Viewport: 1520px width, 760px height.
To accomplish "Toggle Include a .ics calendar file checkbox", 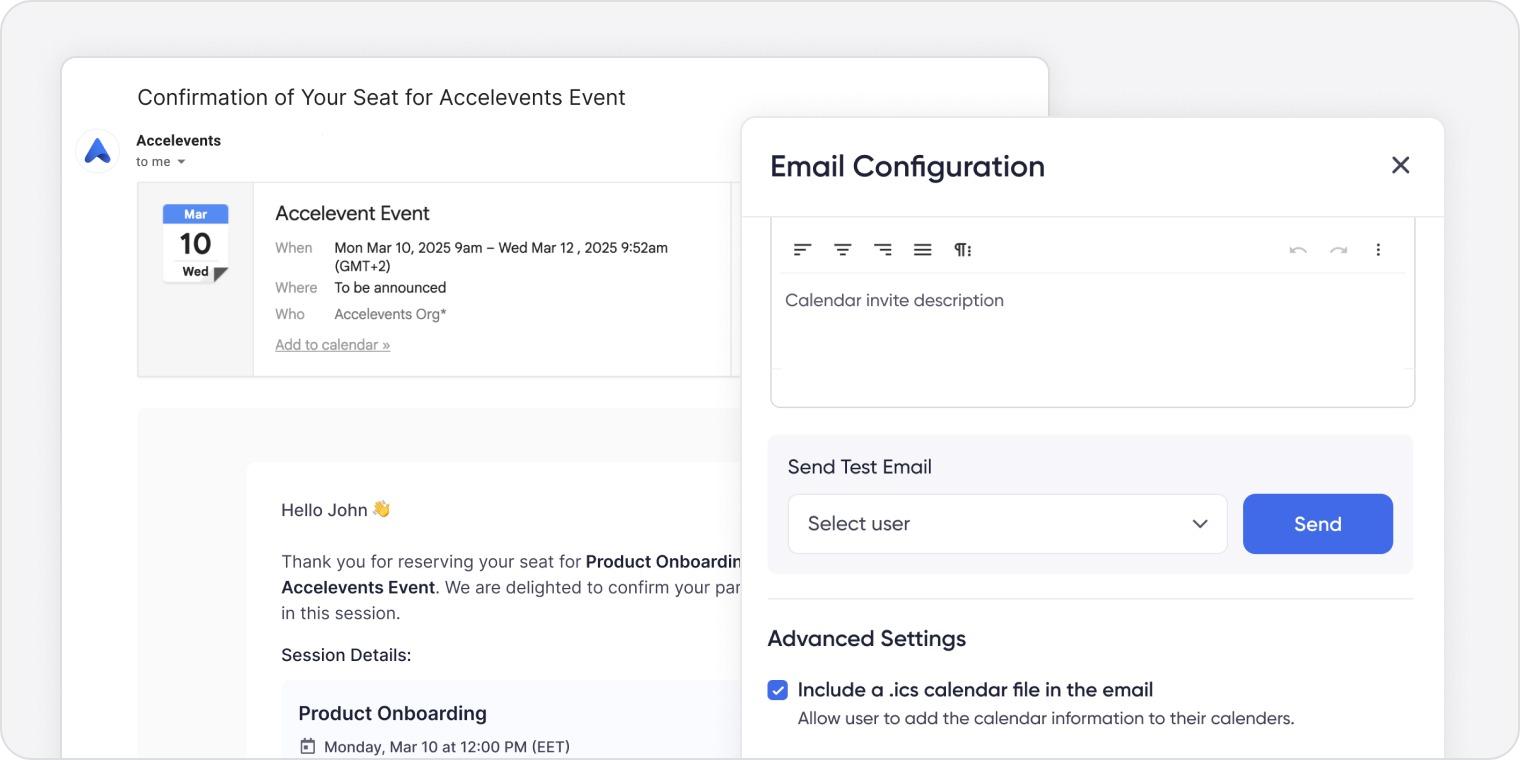I will pos(778,690).
